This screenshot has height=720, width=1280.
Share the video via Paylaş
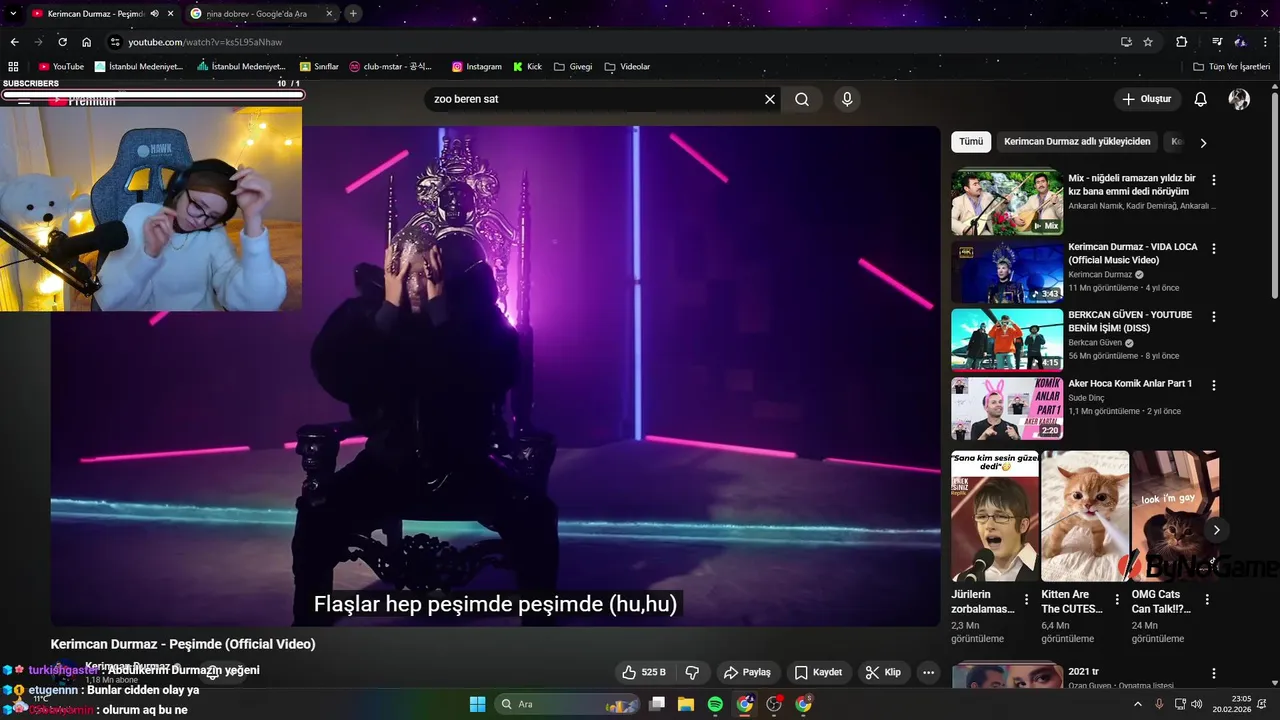(x=747, y=672)
